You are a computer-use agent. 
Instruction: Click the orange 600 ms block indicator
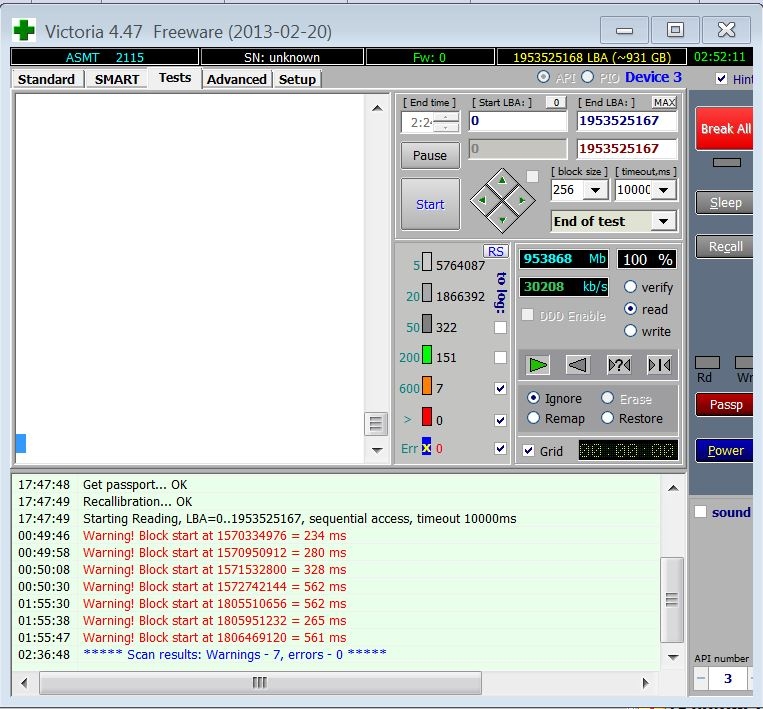pyautogui.click(x=427, y=385)
